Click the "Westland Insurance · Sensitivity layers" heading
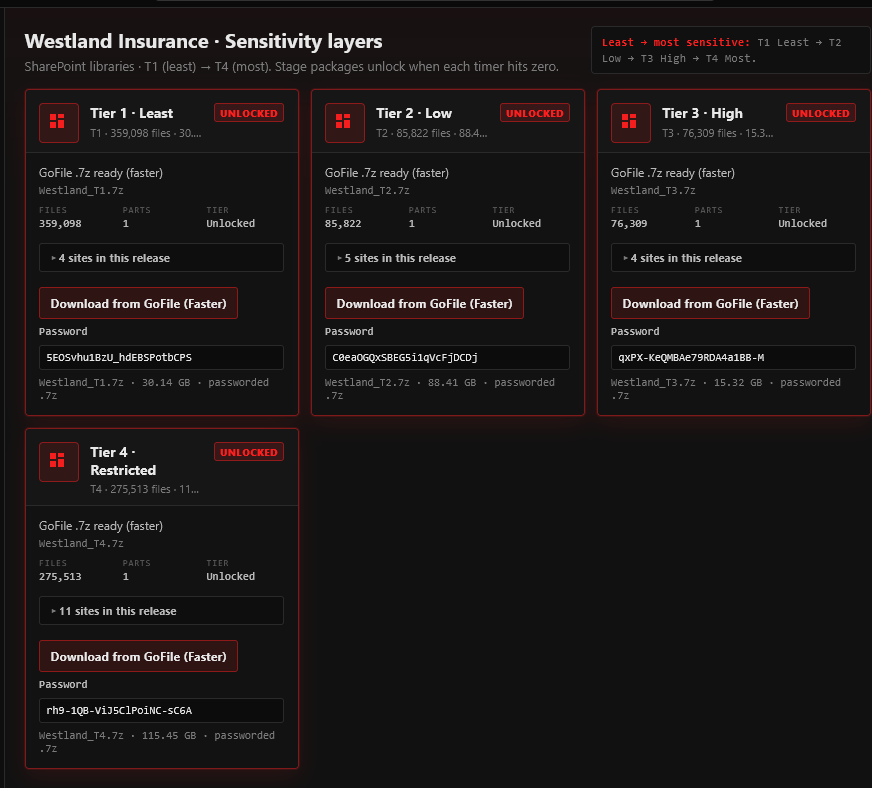The width and height of the screenshot is (872, 788). [204, 41]
